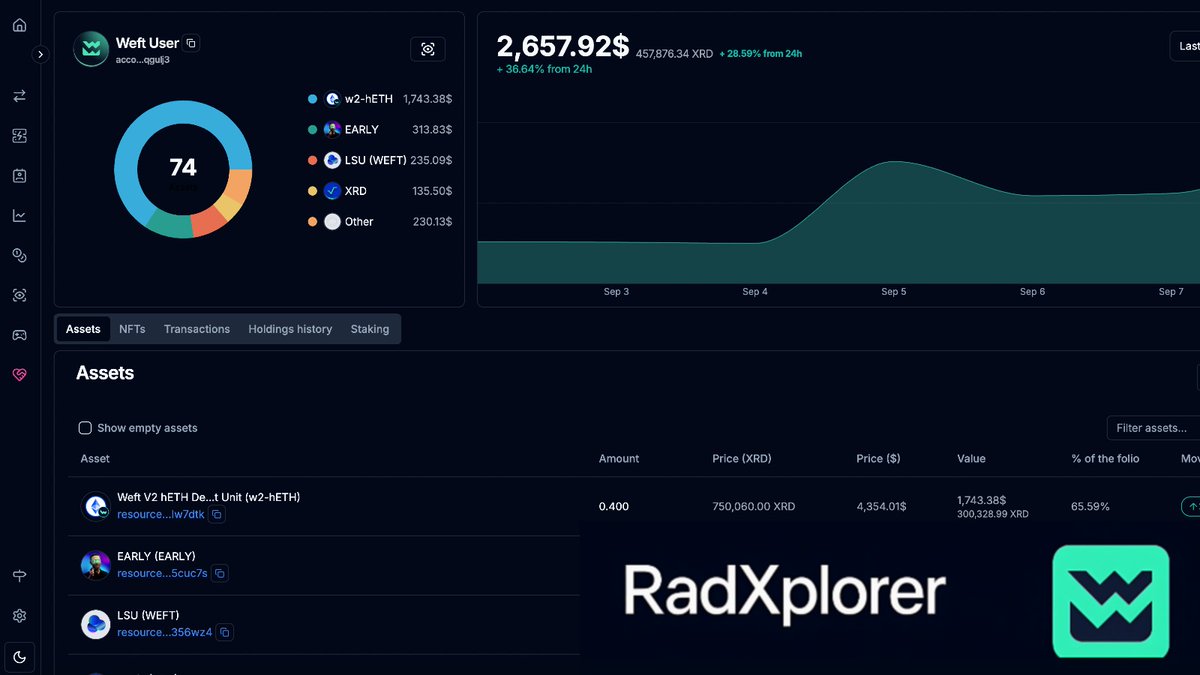Copy the w2-hETH resource address
This screenshot has height=675, width=1200.
pos(217,514)
